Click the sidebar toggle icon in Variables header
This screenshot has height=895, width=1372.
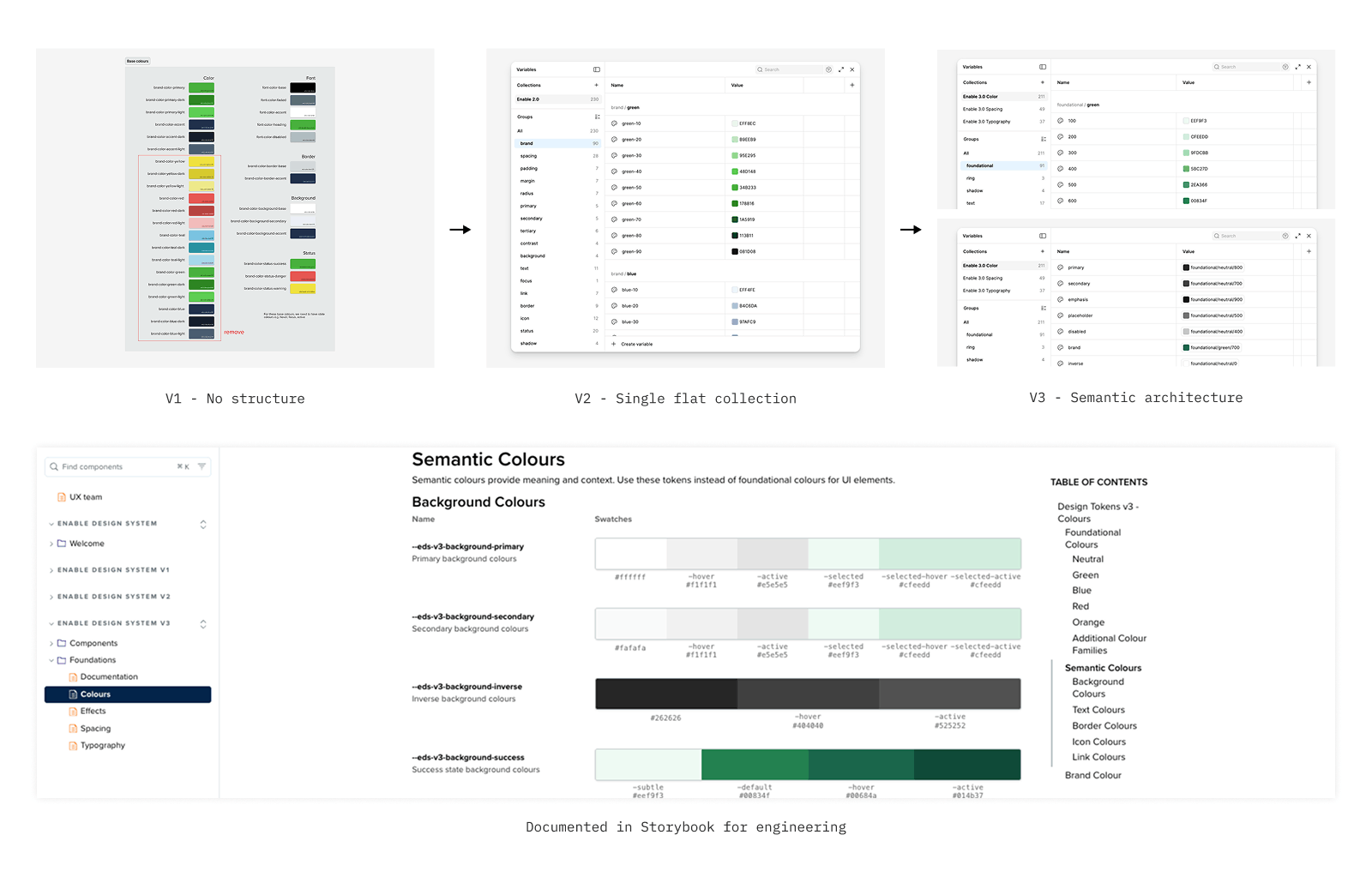[x=597, y=69]
